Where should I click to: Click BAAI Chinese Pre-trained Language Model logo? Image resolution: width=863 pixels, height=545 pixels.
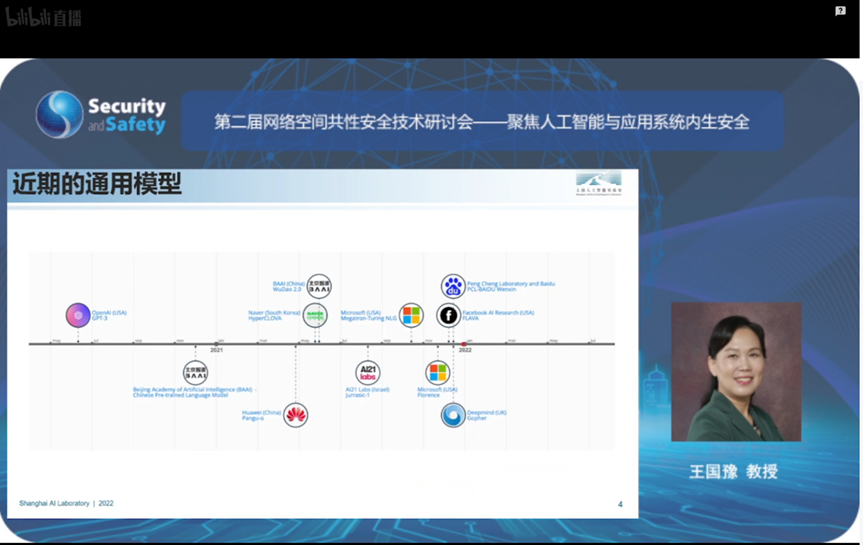(x=196, y=373)
